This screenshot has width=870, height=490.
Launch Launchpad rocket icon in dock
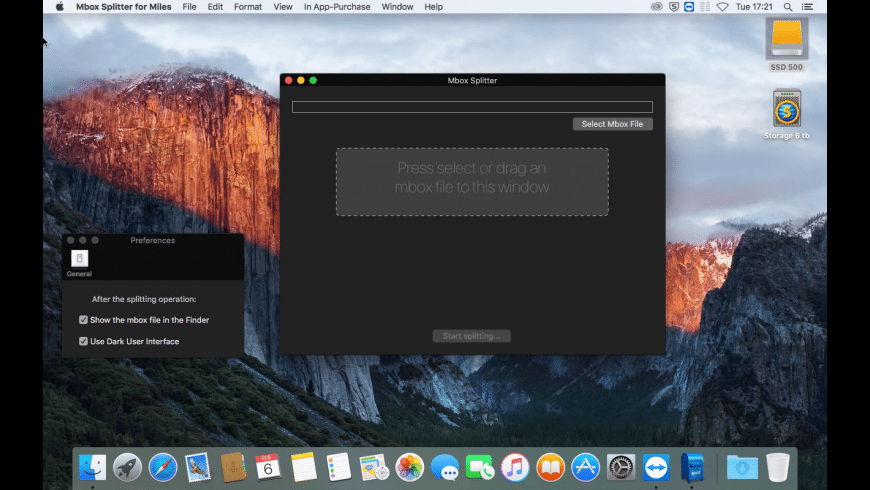coord(128,467)
